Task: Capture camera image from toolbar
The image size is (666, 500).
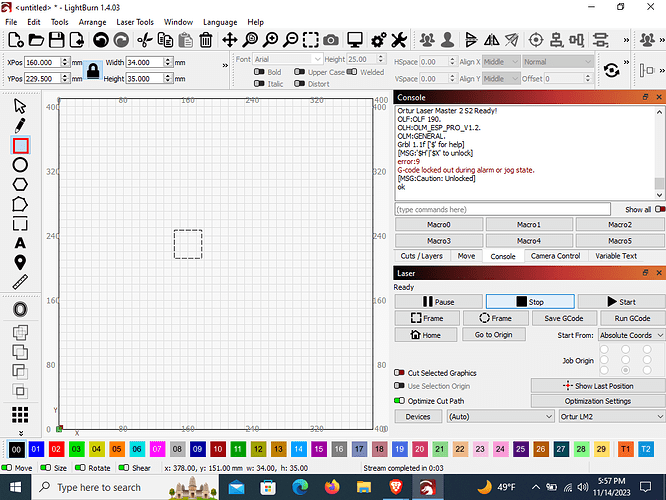Action: 331,40
